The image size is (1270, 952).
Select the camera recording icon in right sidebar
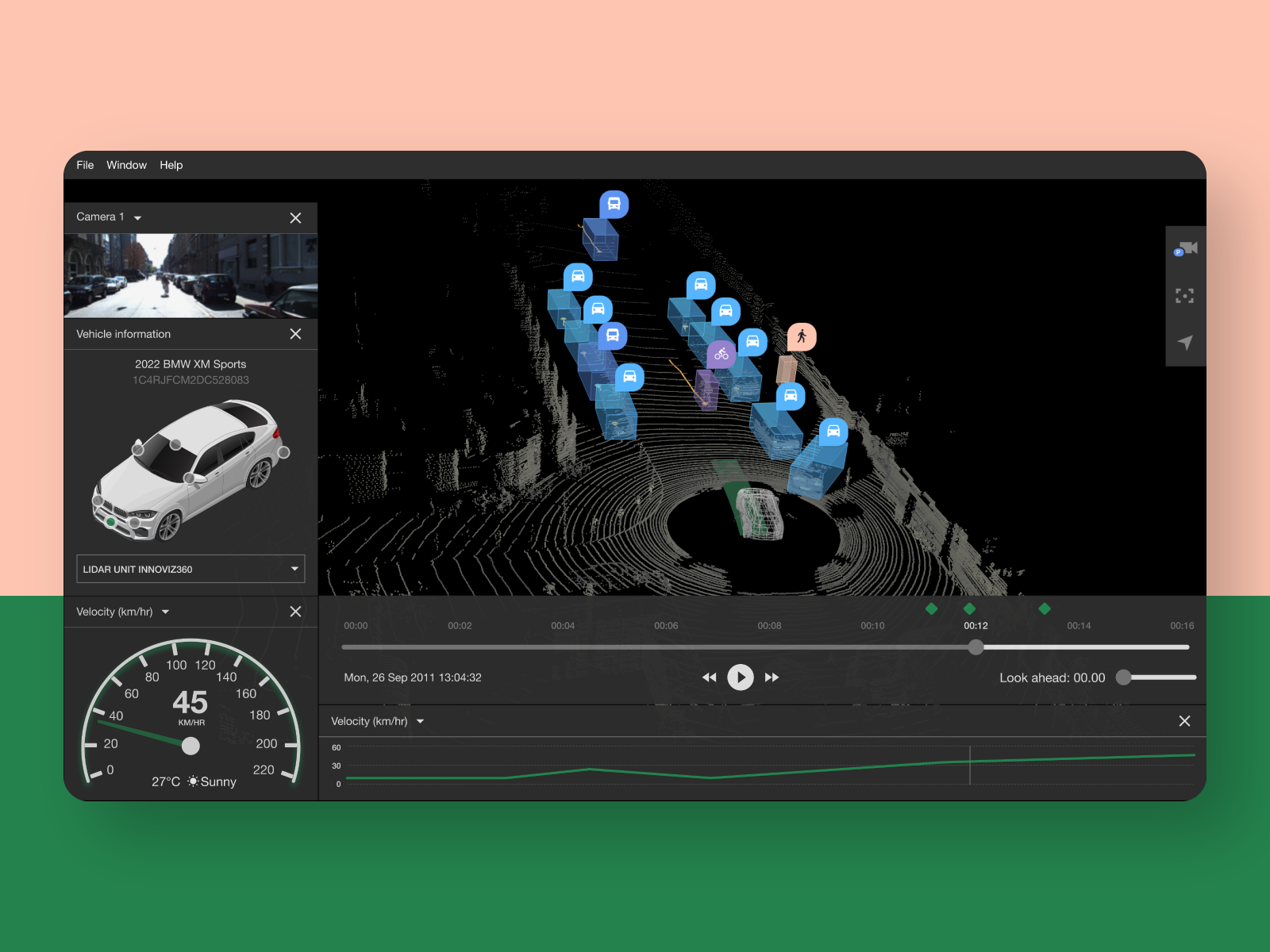(x=1185, y=248)
